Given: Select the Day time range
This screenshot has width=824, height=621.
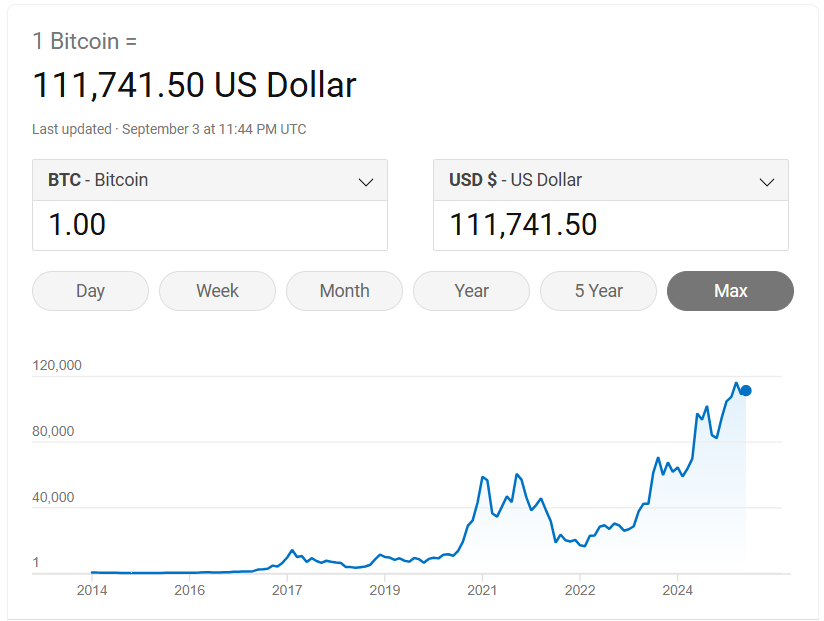Looking at the screenshot, I should (x=90, y=291).
